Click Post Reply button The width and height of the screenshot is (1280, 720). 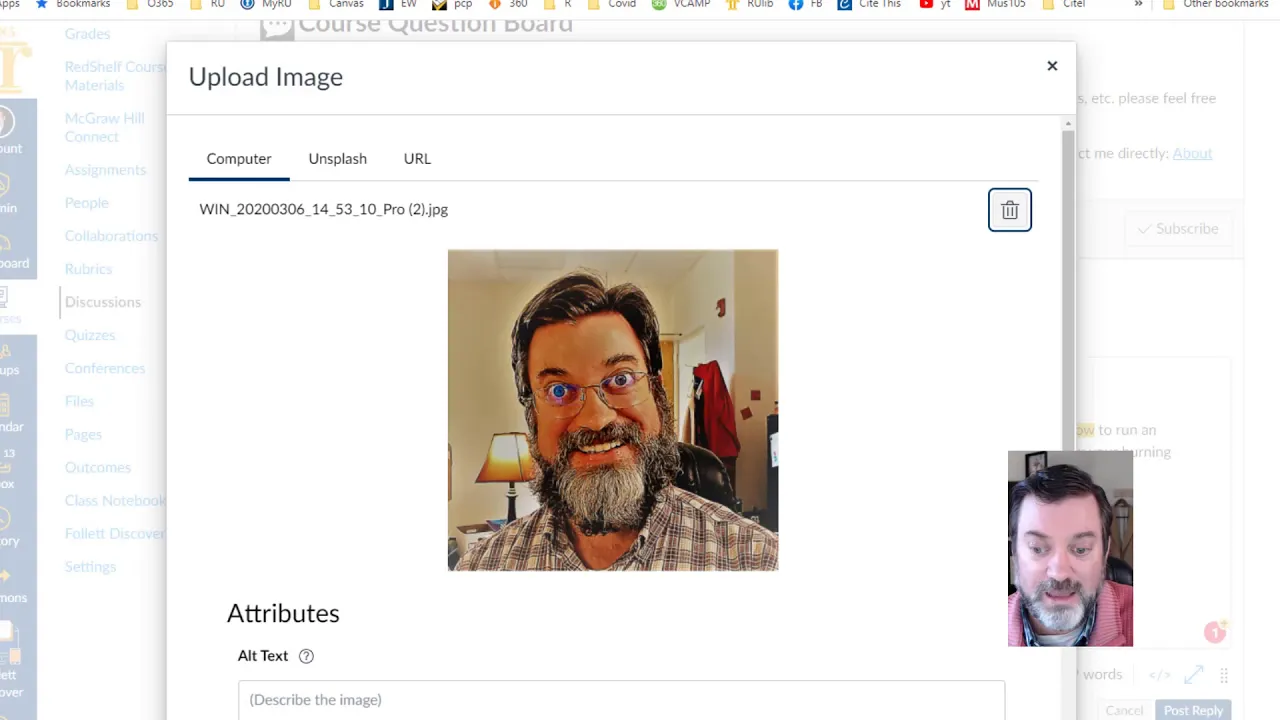point(1193,710)
